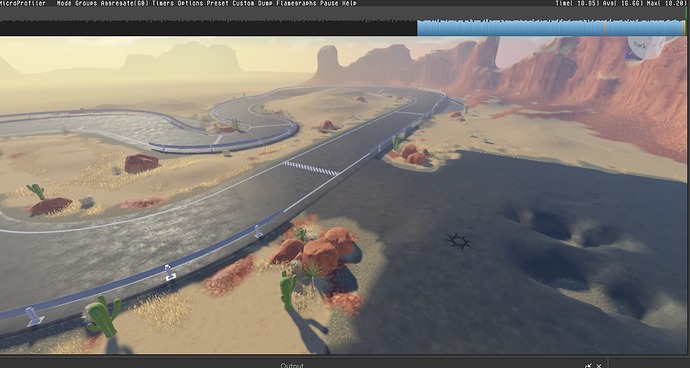This screenshot has height=368, width=690.
Task: Open the Options dropdown menu
Action: [191, 3]
